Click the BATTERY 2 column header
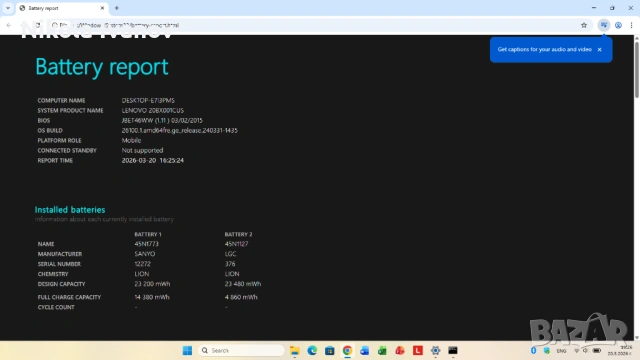 point(238,234)
